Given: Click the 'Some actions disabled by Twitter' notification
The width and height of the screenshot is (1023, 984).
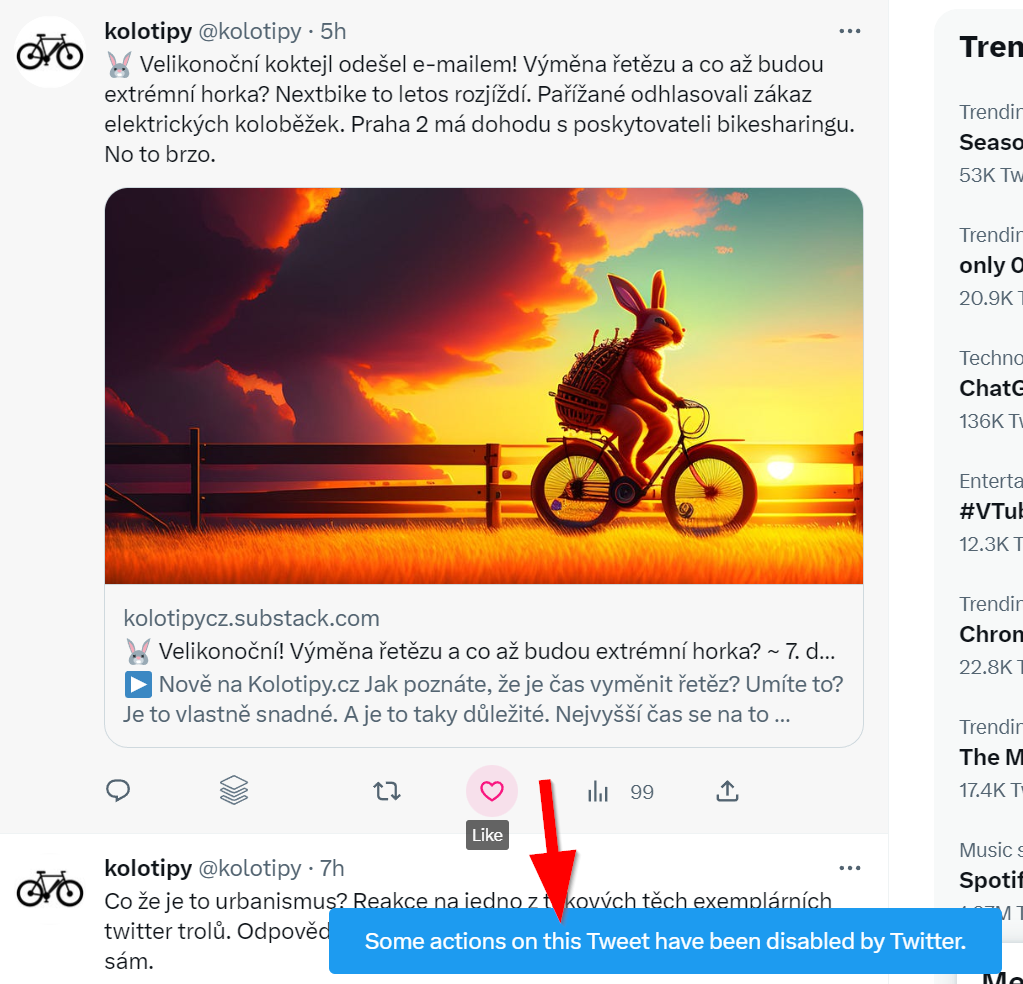Looking at the screenshot, I should point(665,941).
